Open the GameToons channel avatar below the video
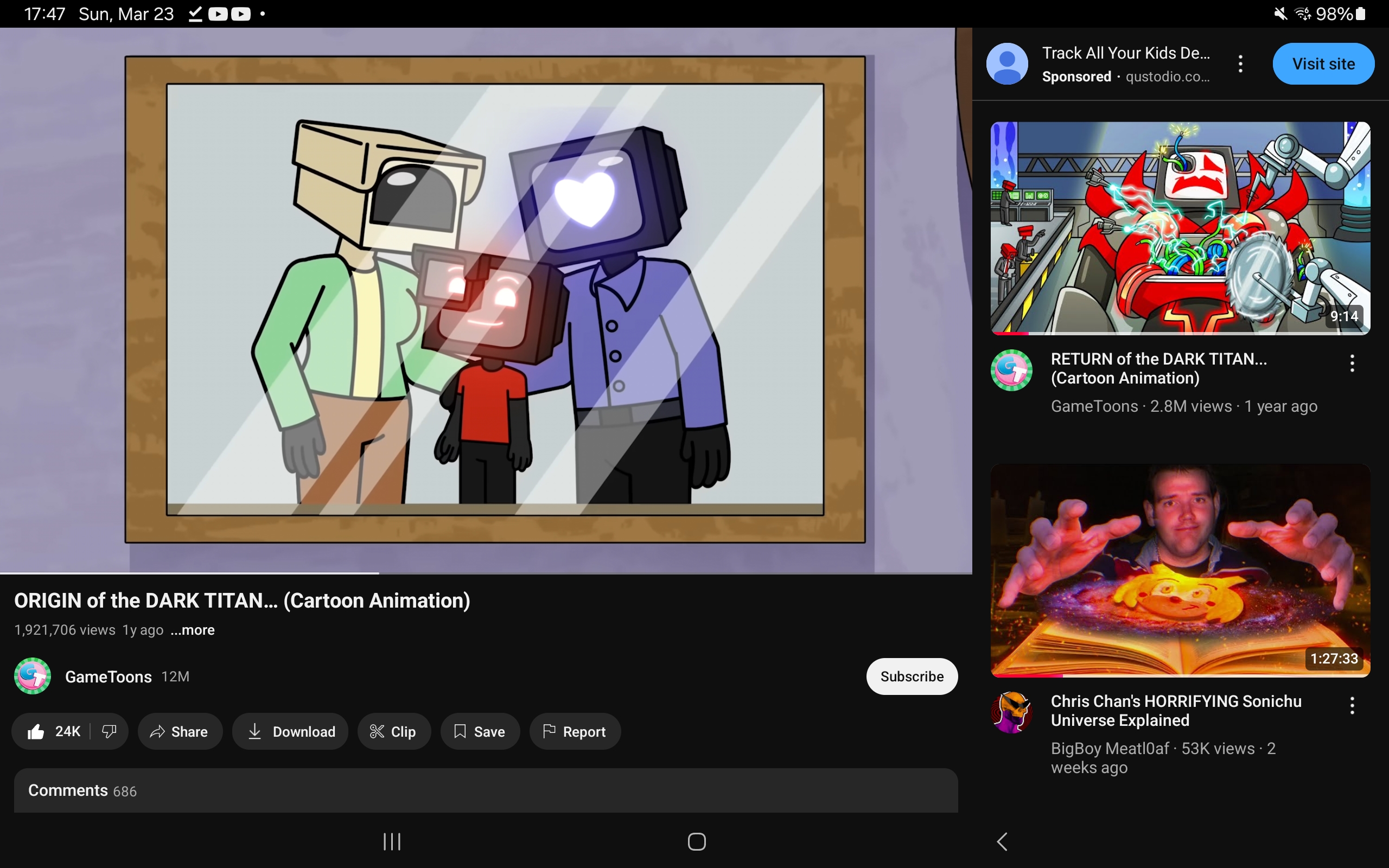Screen dimensions: 1389x868 coord(33,676)
